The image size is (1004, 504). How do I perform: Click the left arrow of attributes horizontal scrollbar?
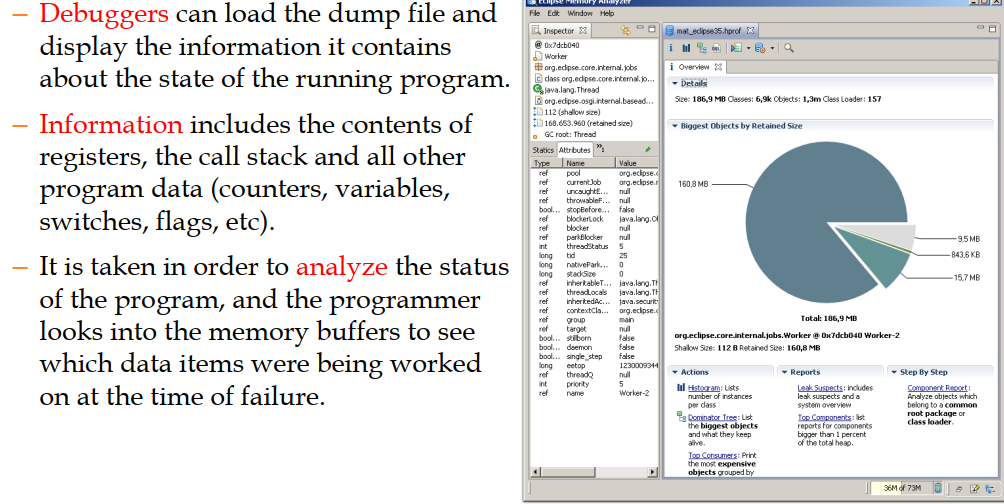[537, 472]
